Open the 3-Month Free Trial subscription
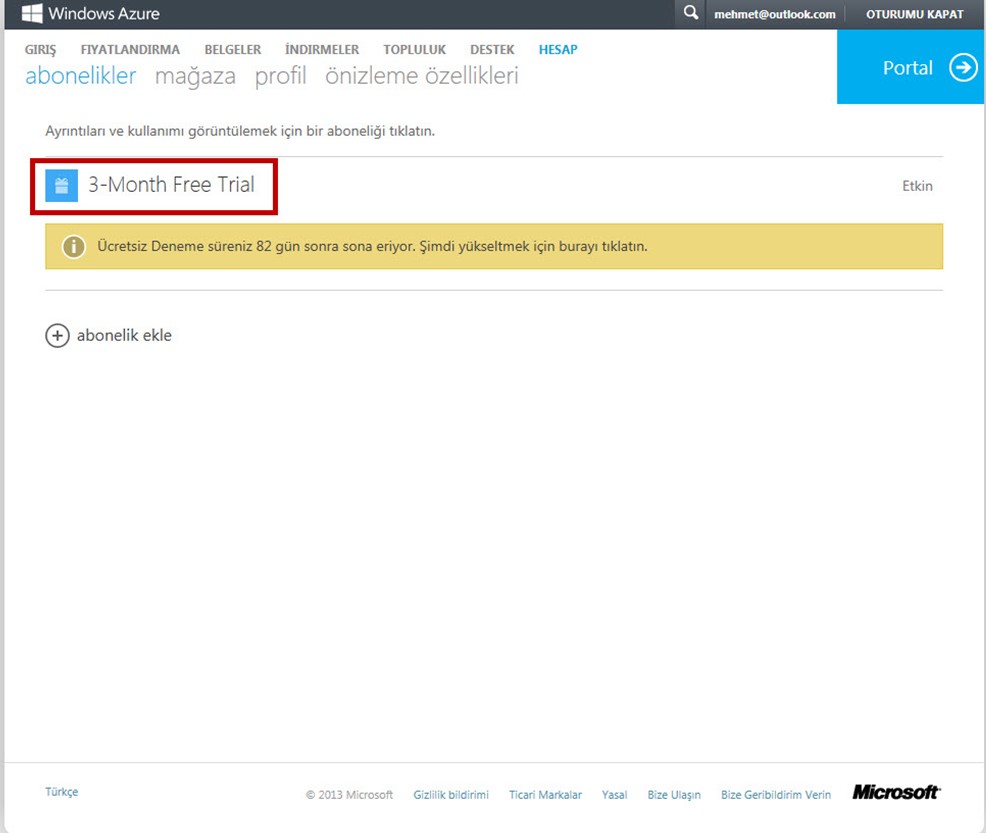This screenshot has height=833, width=986. (171, 185)
